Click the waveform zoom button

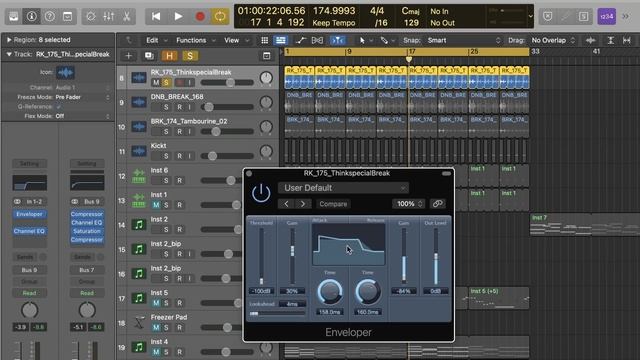click(590, 40)
